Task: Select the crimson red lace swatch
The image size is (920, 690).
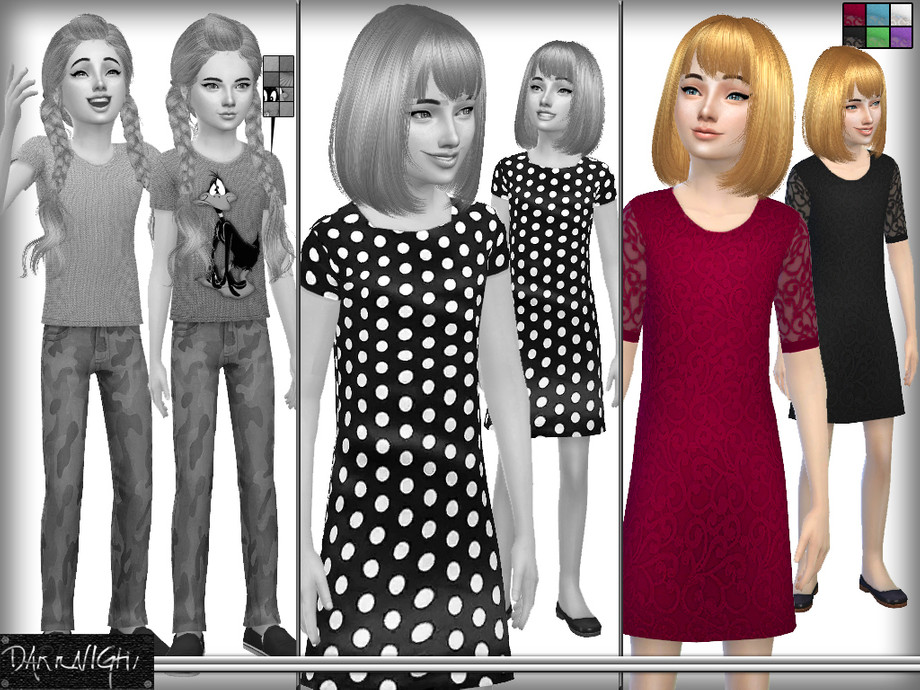Action: 854,15
